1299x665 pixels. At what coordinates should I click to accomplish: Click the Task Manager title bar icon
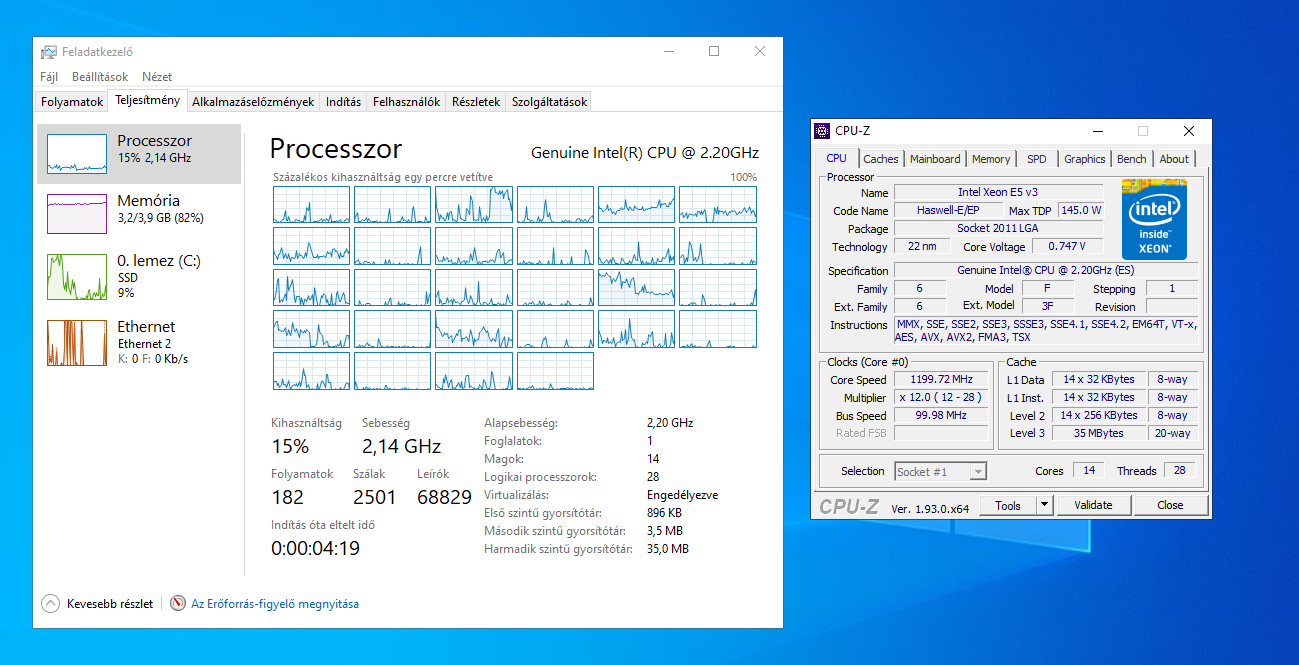pyautogui.click(x=49, y=52)
